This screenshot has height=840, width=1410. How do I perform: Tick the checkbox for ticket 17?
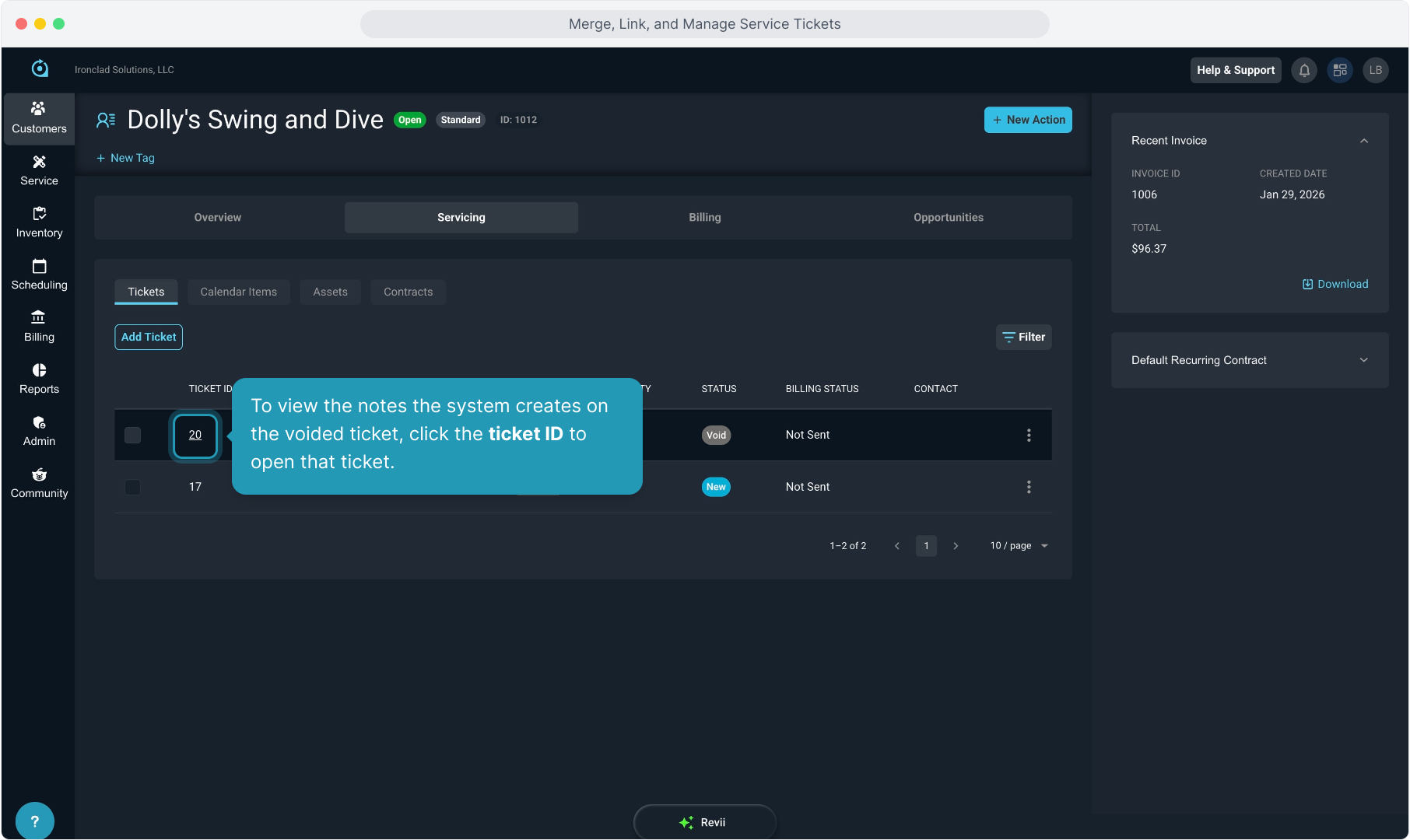point(133,488)
